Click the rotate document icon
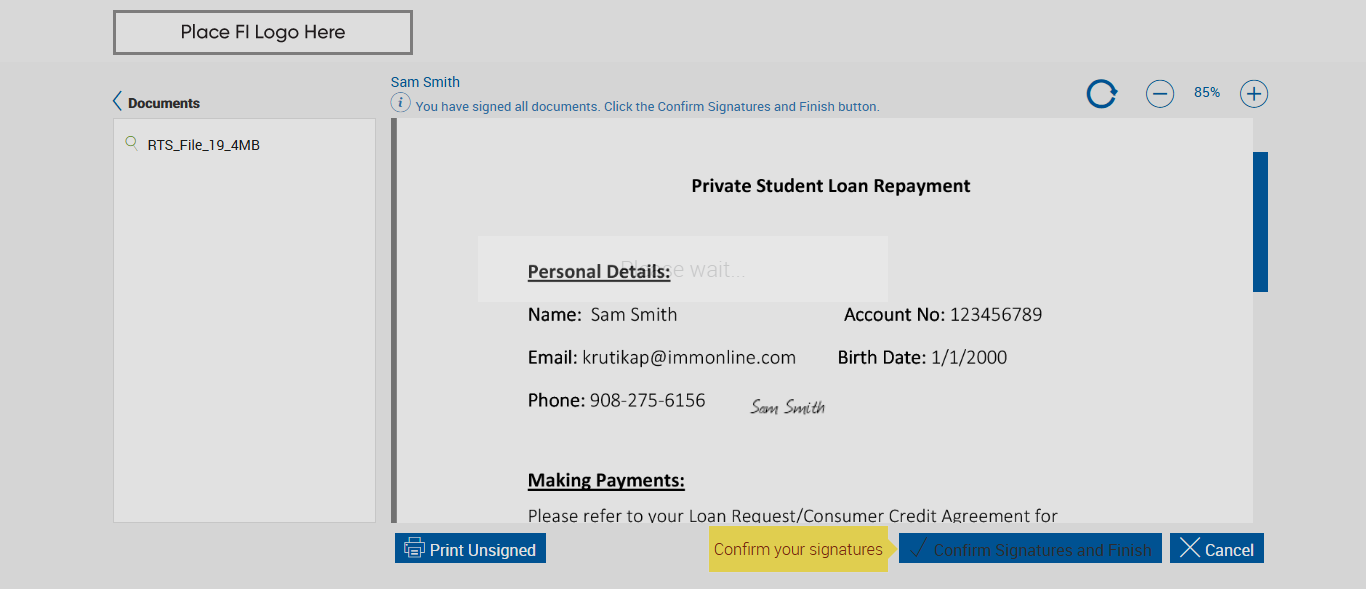The width and height of the screenshot is (1366, 589). click(1102, 94)
